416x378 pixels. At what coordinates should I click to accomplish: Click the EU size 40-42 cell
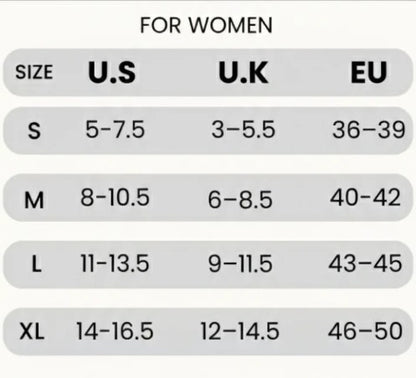(365, 197)
